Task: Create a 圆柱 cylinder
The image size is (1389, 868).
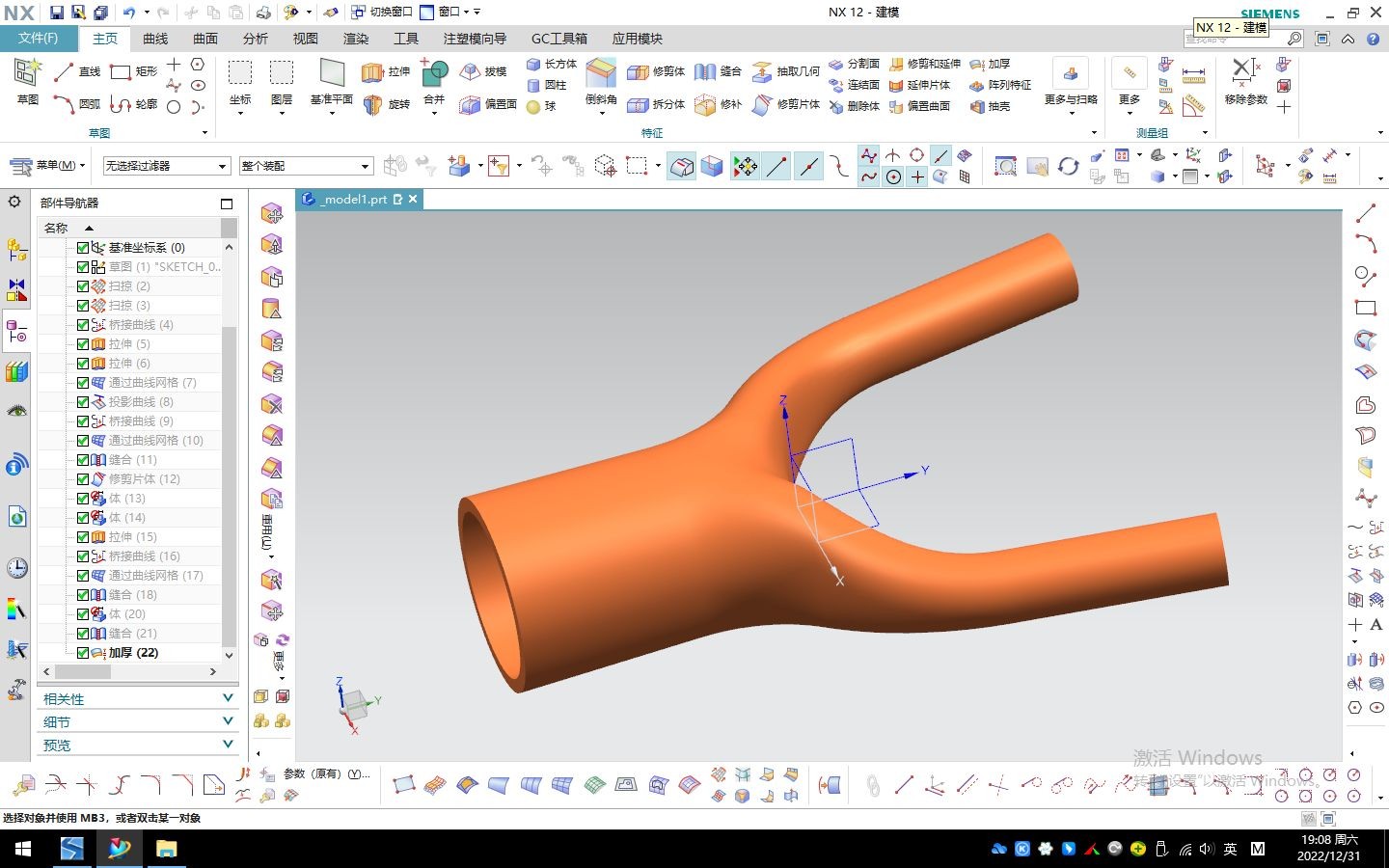Action: click(546, 85)
